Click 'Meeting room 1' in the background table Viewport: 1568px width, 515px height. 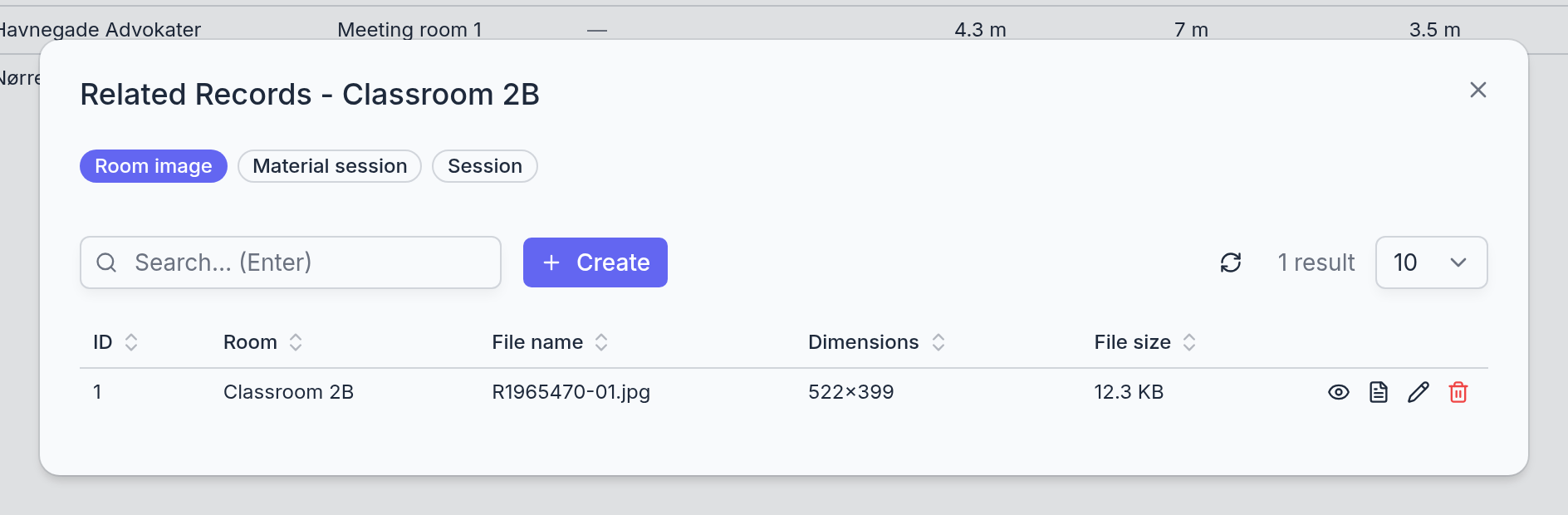click(409, 30)
